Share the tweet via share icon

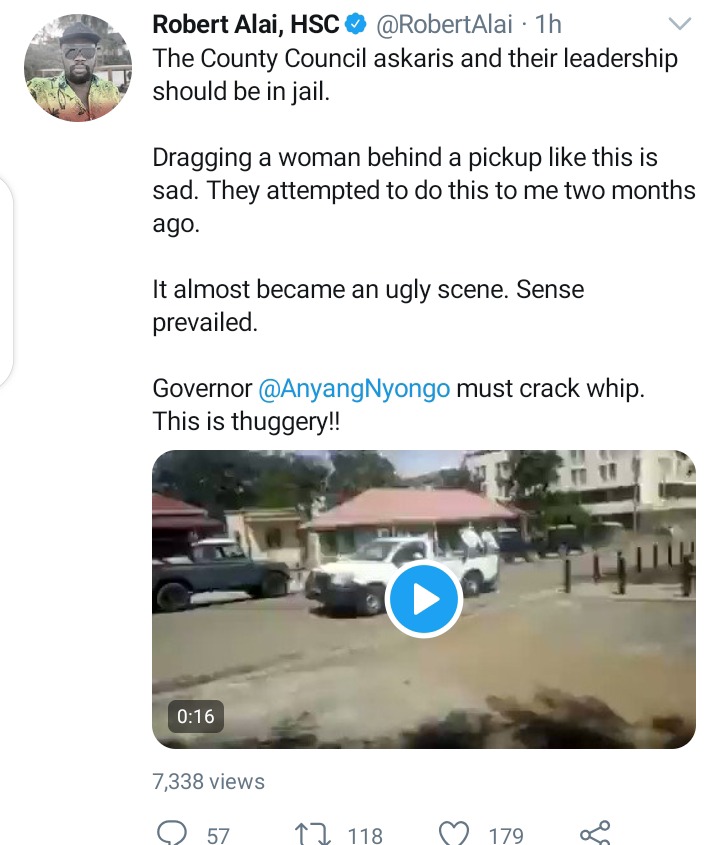click(x=595, y=833)
